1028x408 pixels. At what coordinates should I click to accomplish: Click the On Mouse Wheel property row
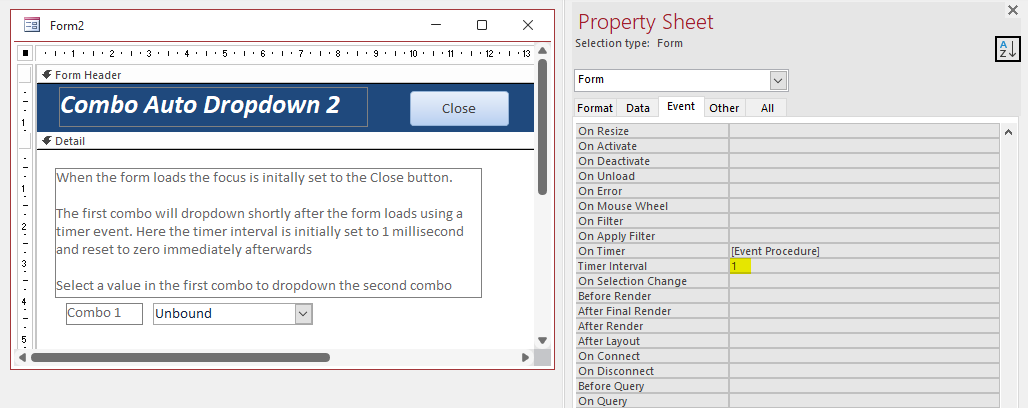(787, 206)
